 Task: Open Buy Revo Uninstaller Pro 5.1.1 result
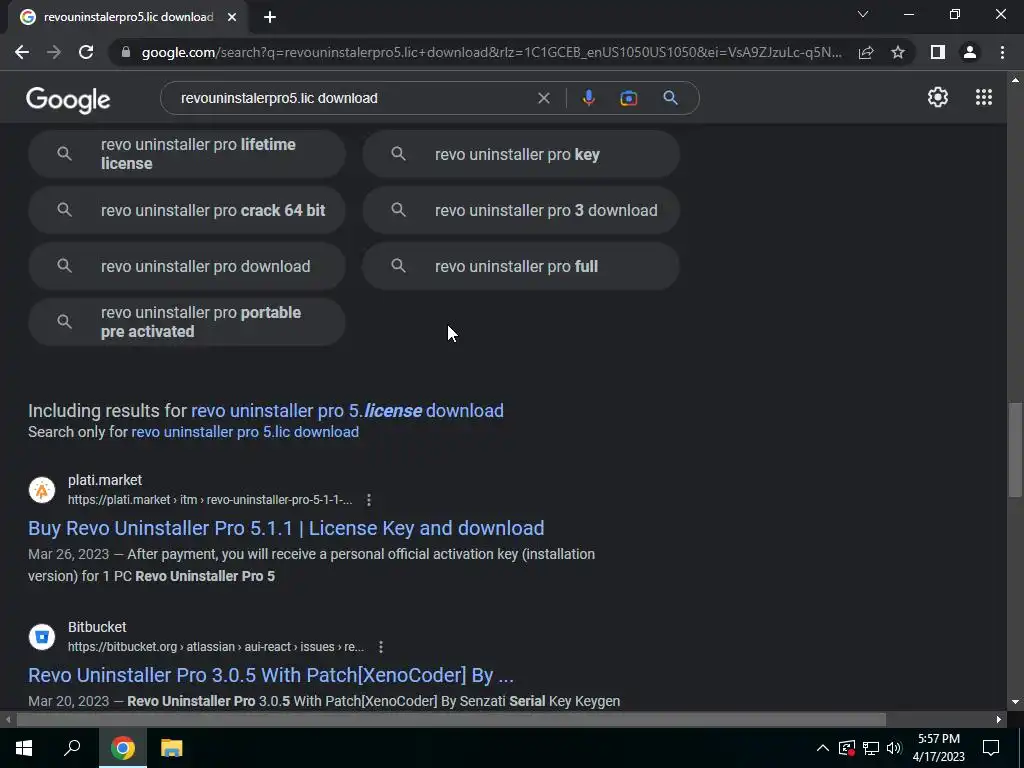(x=286, y=528)
